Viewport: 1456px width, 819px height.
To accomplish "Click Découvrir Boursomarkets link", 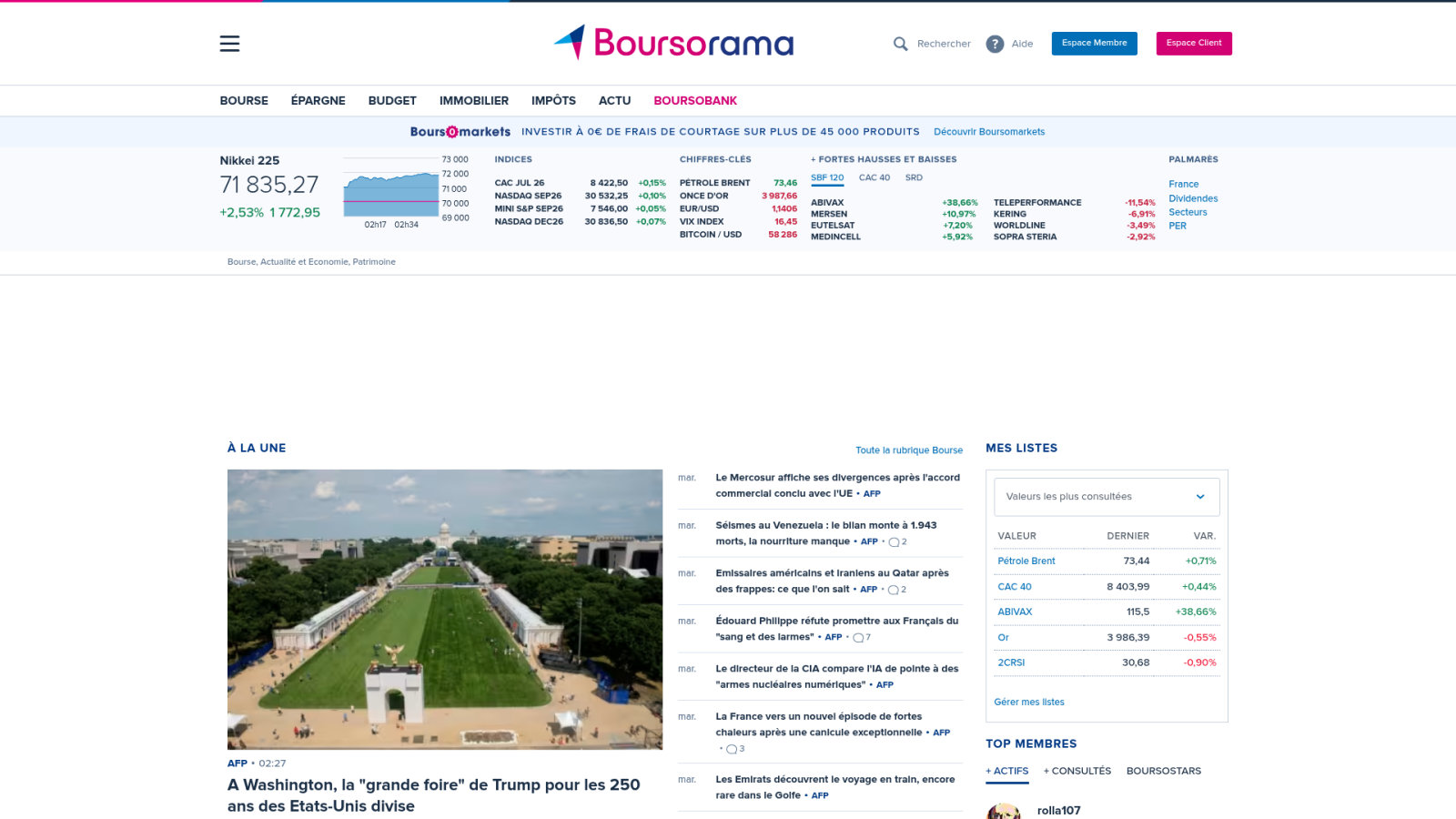I will pyautogui.click(x=989, y=132).
